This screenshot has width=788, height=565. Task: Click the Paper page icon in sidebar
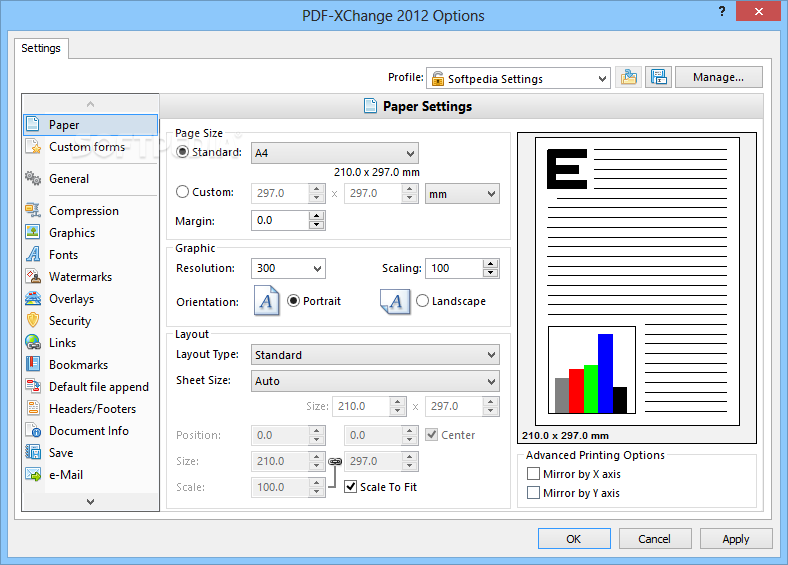(x=33, y=124)
